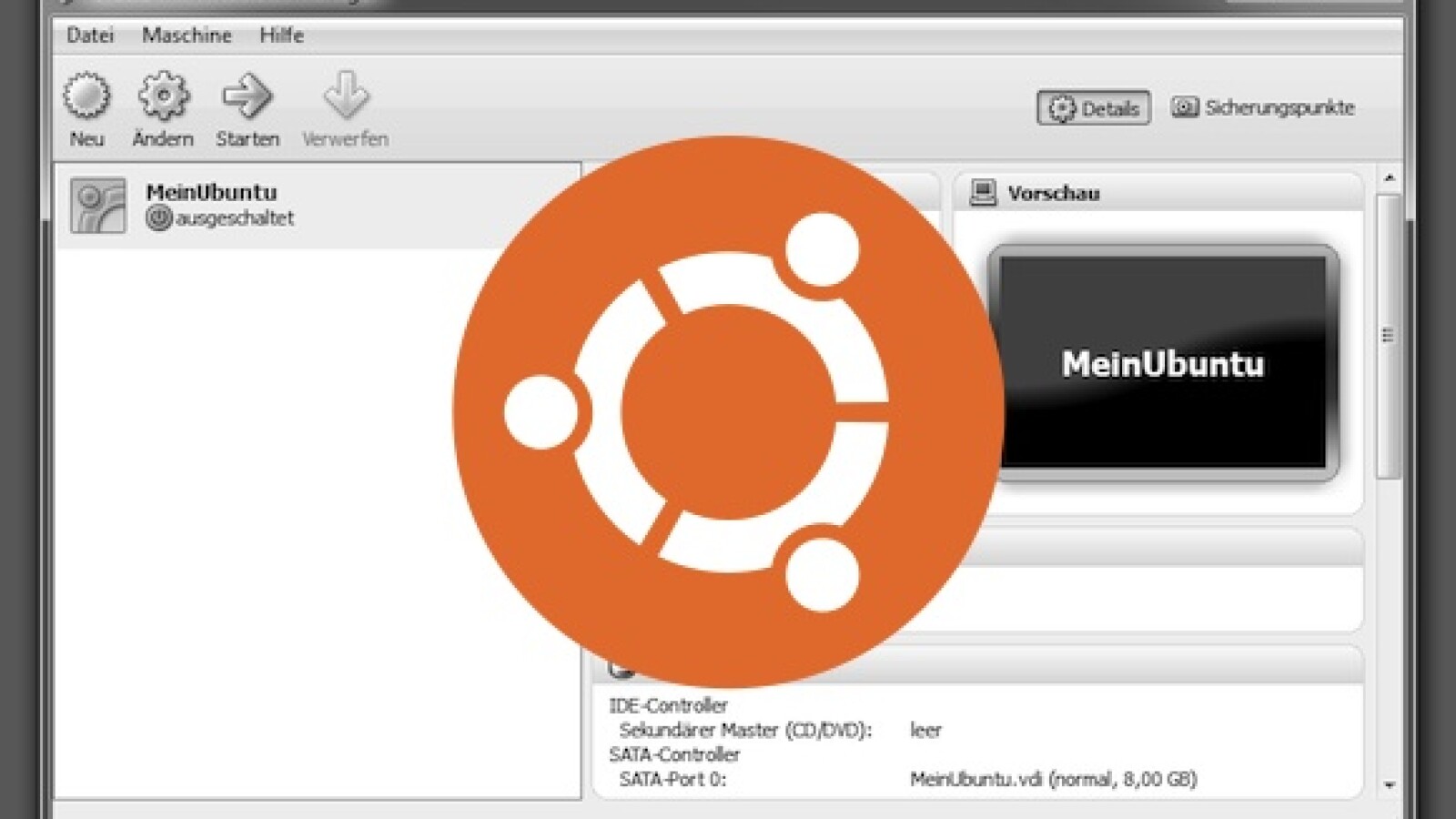Click the MeinUbuntu preview screen thumbnail
This screenshot has height=819, width=1456.
1163,362
